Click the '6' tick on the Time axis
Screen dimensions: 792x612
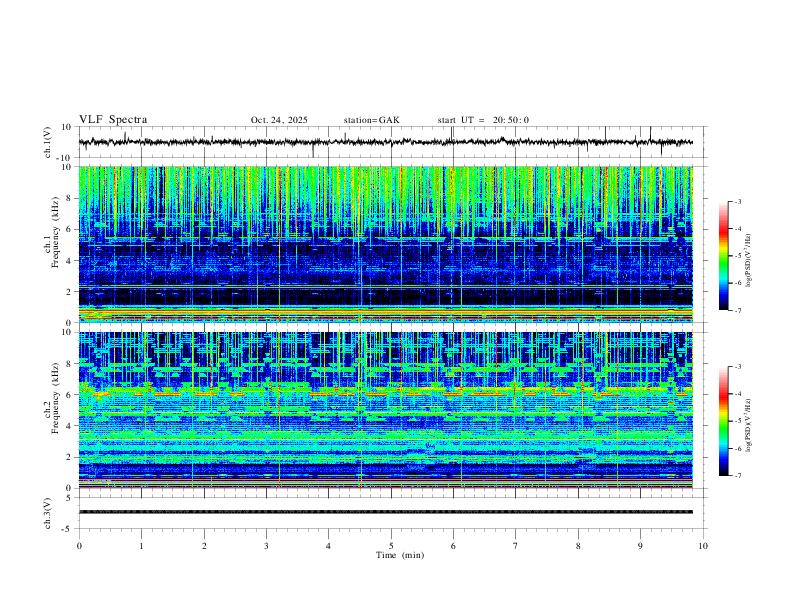(x=454, y=546)
